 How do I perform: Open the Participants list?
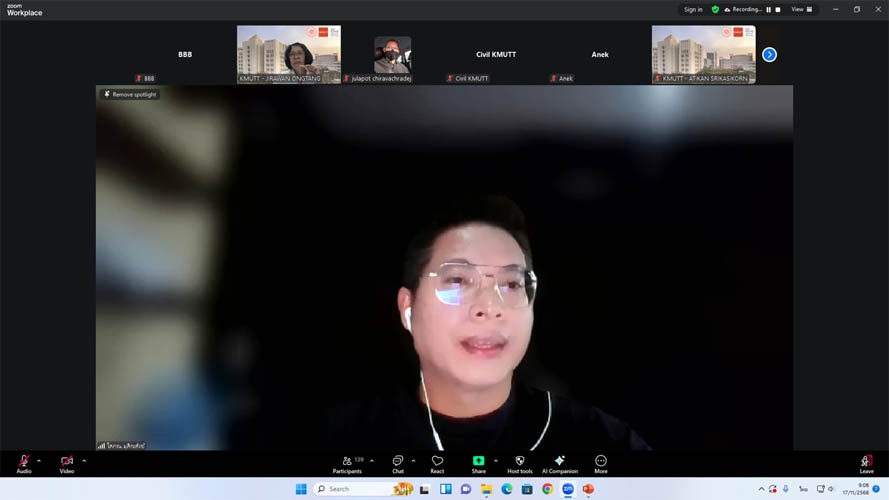tap(348, 464)
